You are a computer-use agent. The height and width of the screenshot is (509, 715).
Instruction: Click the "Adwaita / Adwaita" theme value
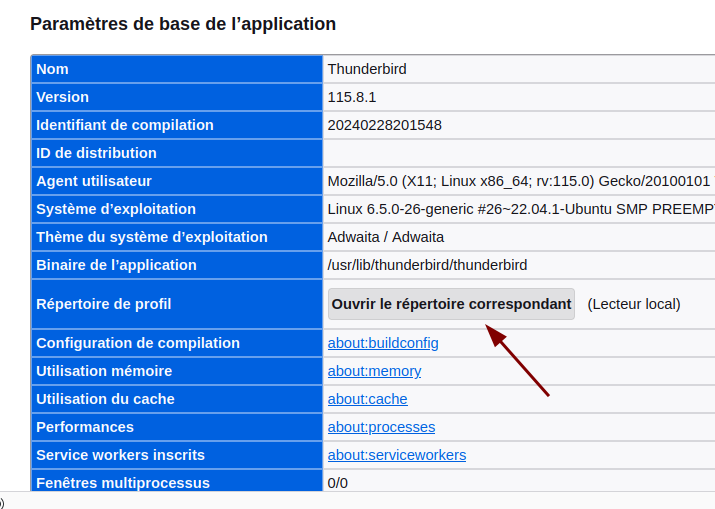386,237
